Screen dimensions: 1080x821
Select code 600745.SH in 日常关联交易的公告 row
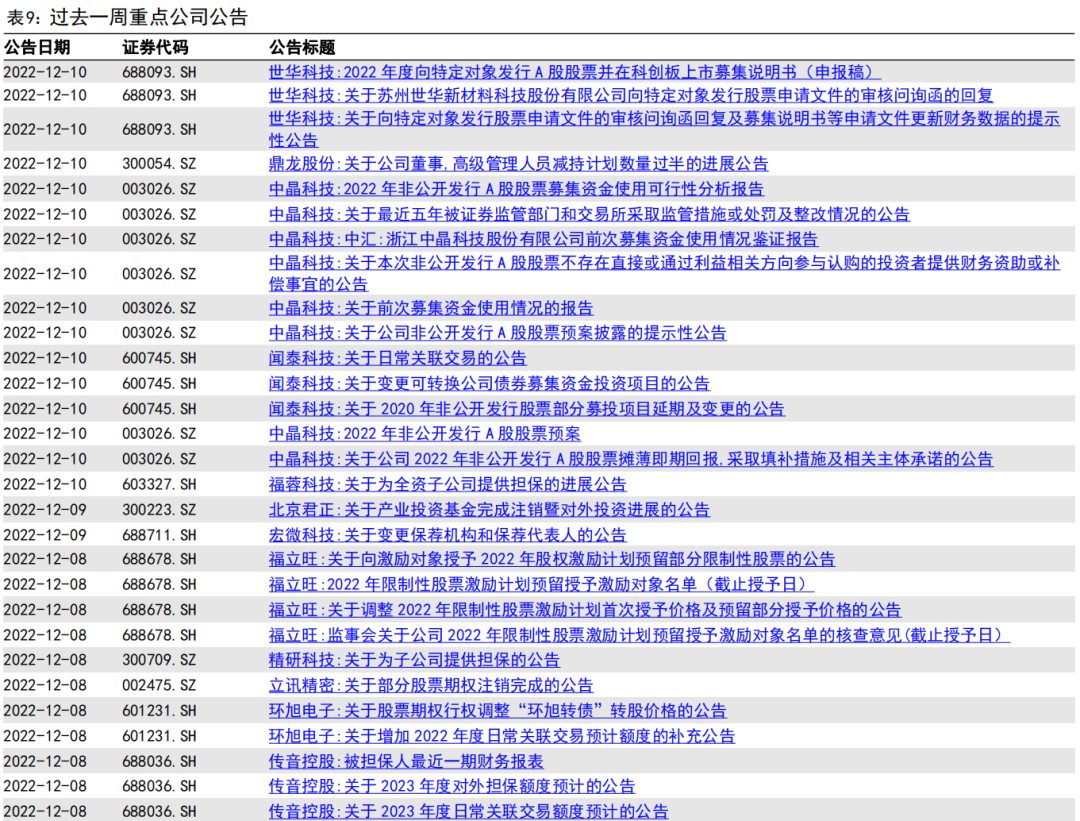[159, 358]
